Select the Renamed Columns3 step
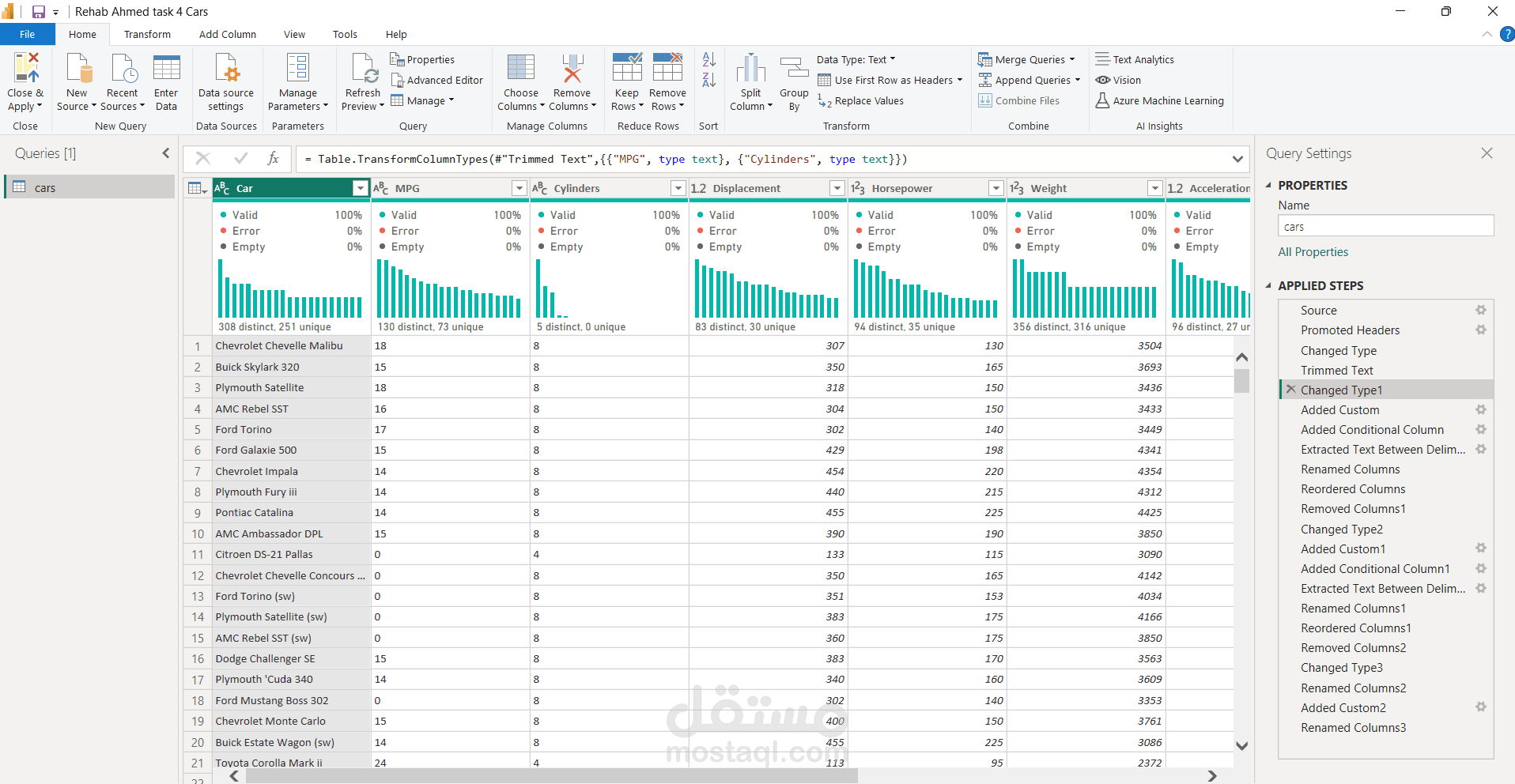 (x=1354, y=727)
